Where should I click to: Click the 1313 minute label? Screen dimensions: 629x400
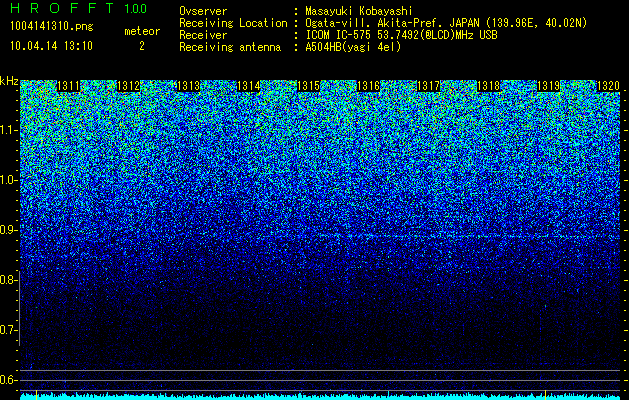pyautogui.click(x=188, y=86)
